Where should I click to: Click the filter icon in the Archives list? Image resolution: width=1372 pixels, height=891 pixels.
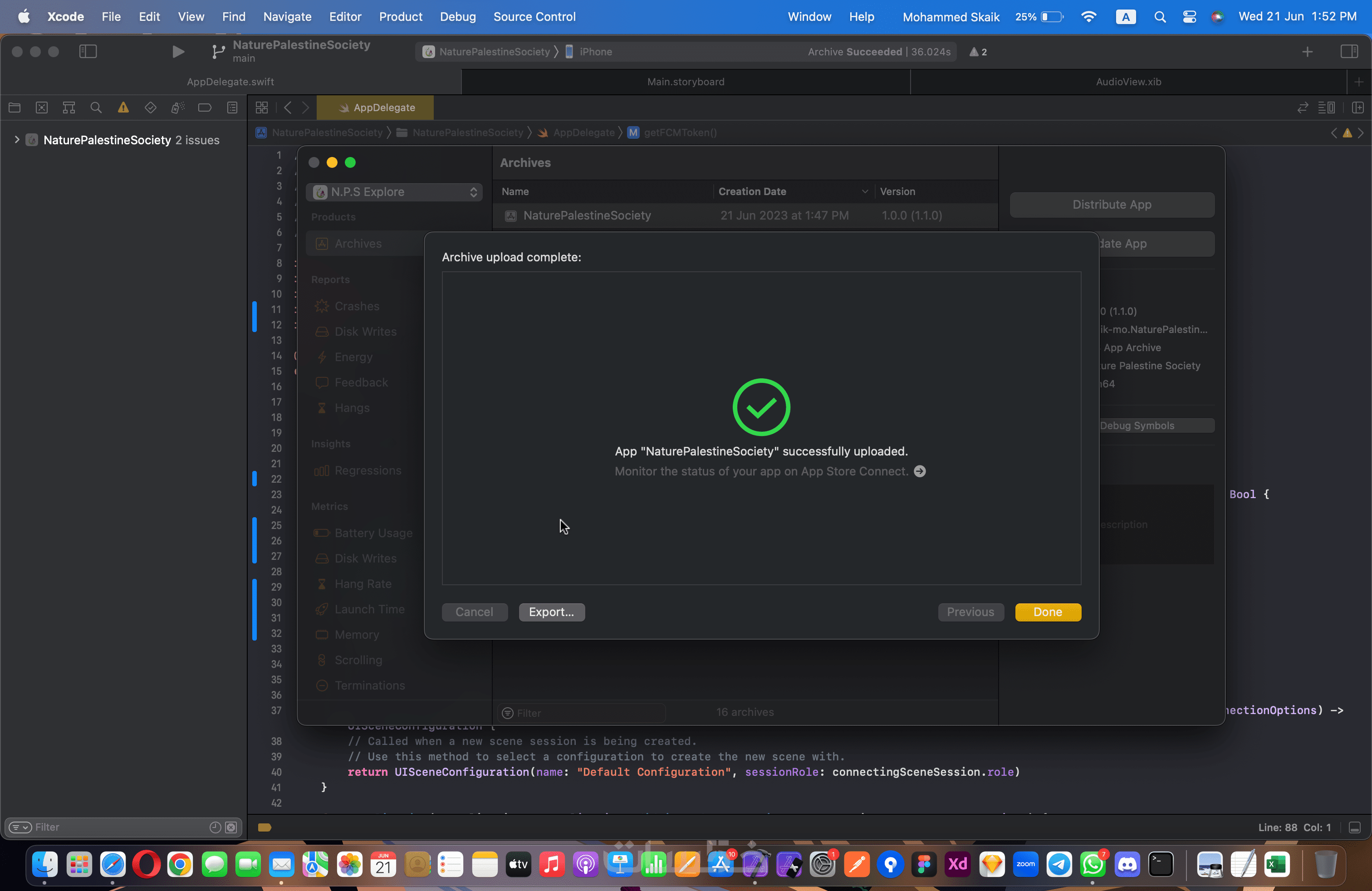click(x=507, y=713)
